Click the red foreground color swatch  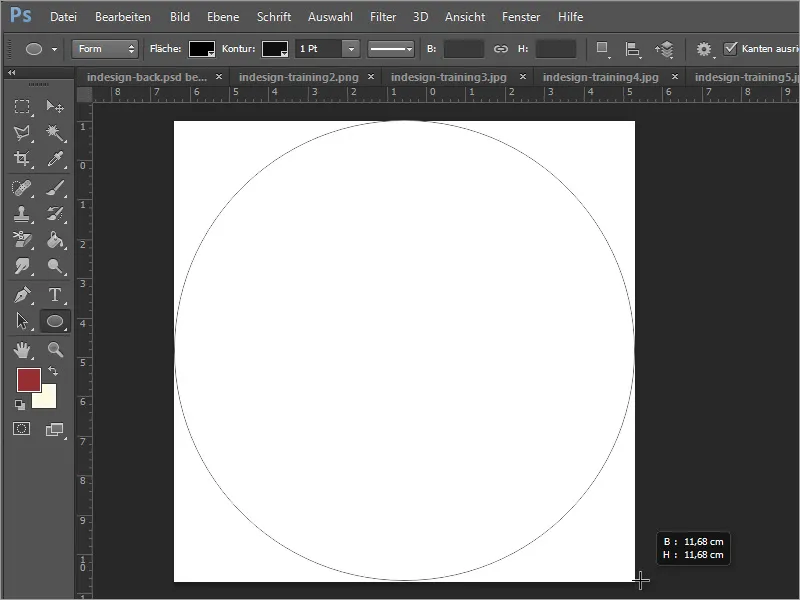[29, 380]
